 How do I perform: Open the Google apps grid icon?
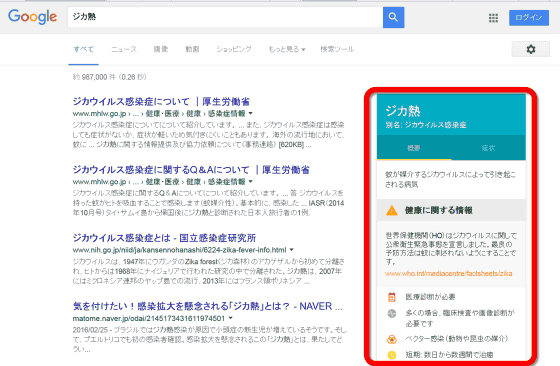(493, 18)
